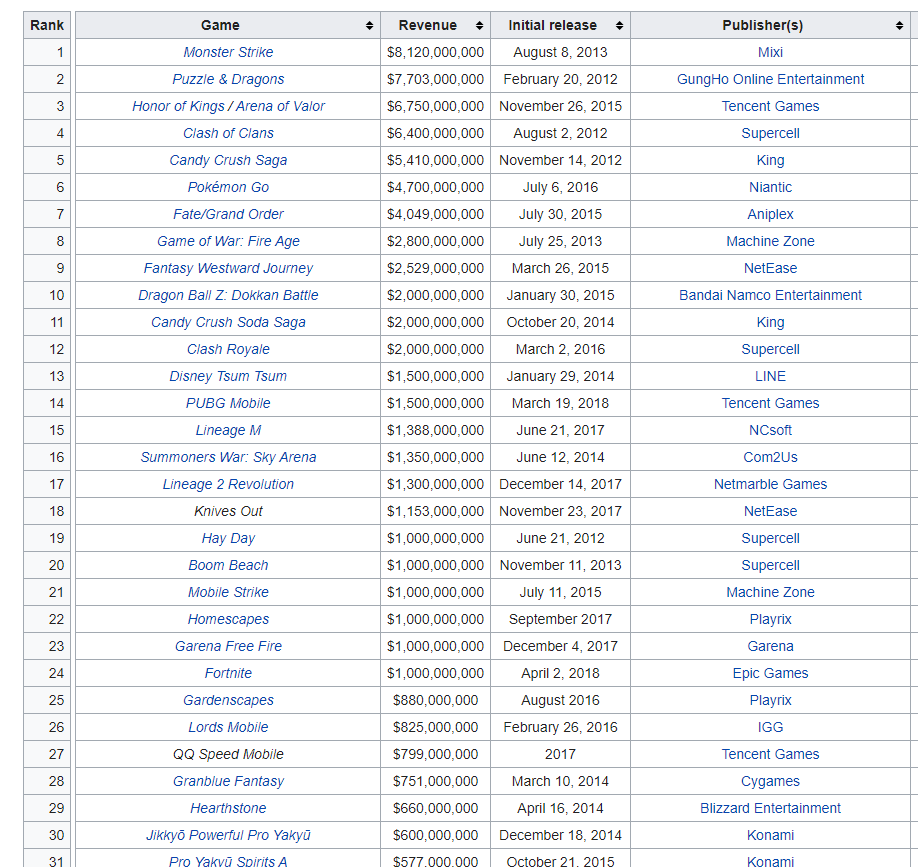Screen dimensions: 918x867
Task: Select the QQ Speed Mobile cell
Action: click(228, 752)
